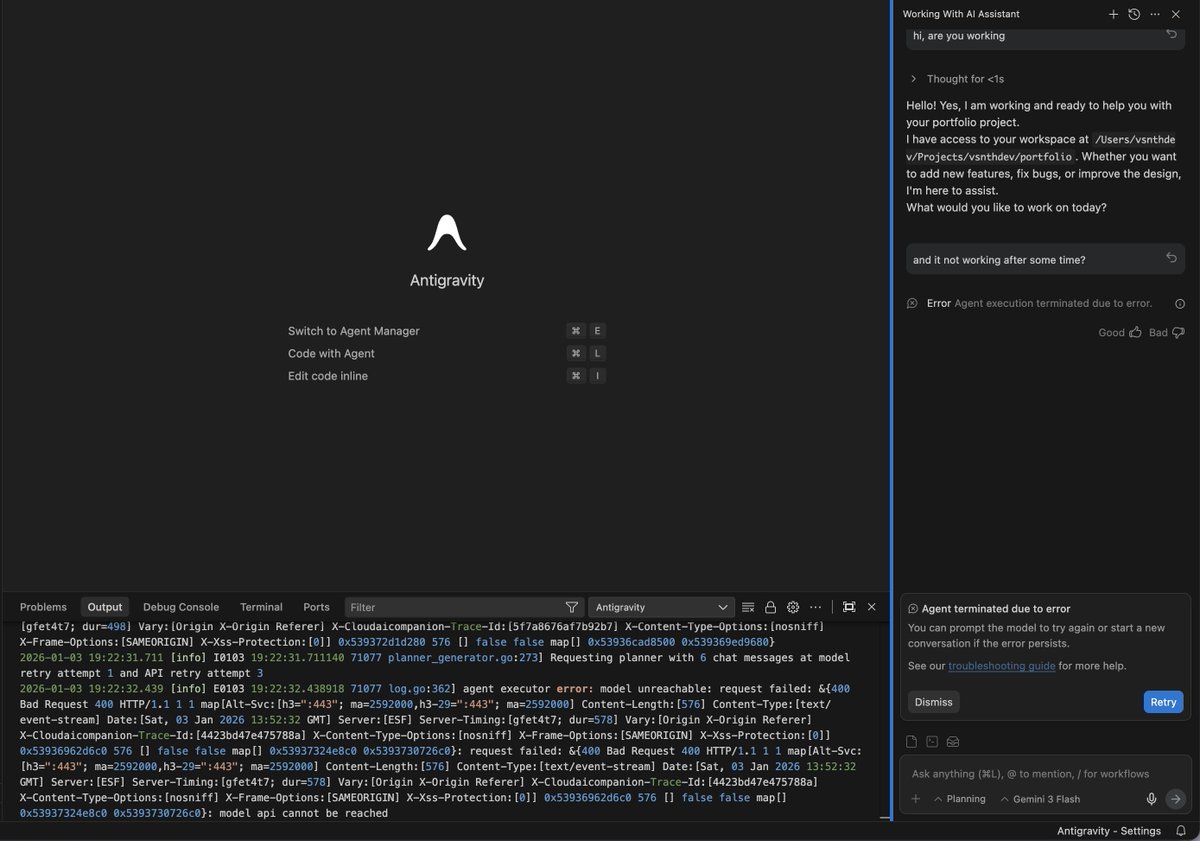This screenshot has width=1200, height=841.
Task: Open error details info icon
Action: 1179,304
